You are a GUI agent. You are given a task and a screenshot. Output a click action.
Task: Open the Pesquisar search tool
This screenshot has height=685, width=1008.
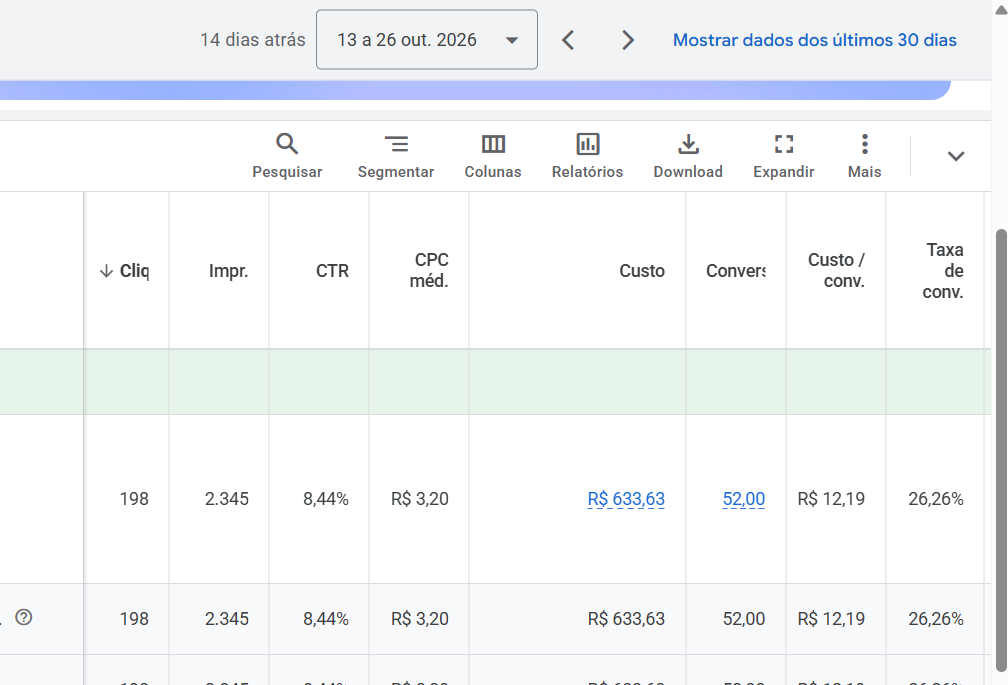[x=287, y=156]
